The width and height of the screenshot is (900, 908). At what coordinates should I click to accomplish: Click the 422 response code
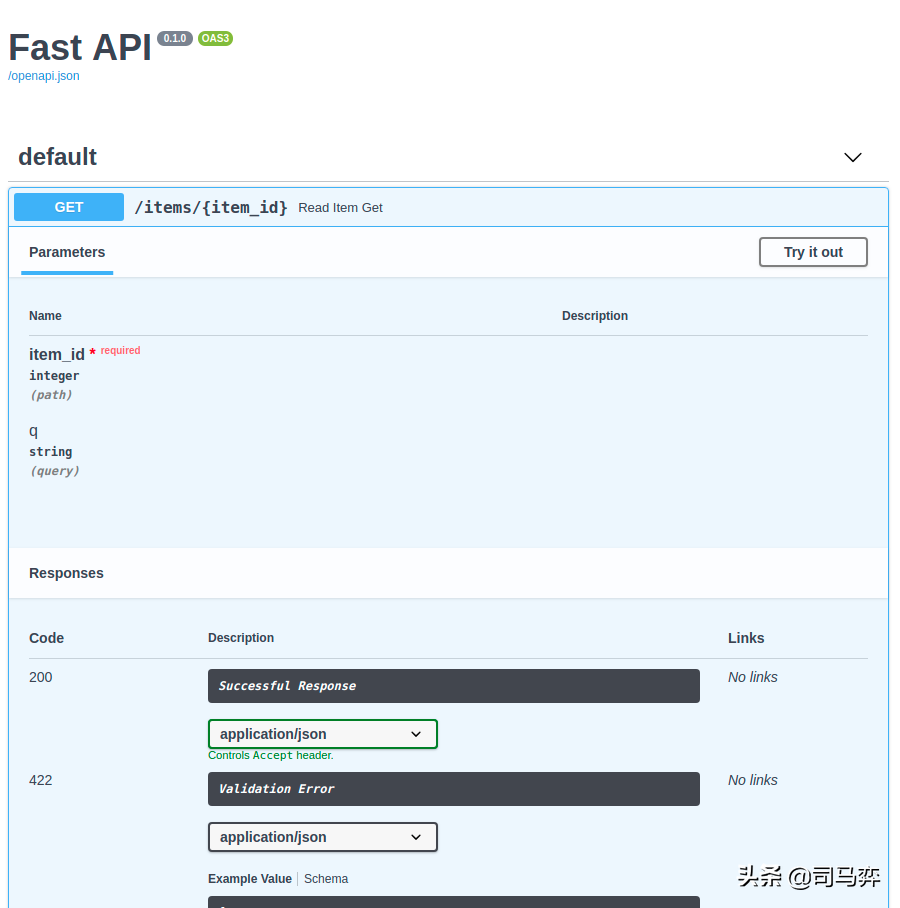[41, 781]
